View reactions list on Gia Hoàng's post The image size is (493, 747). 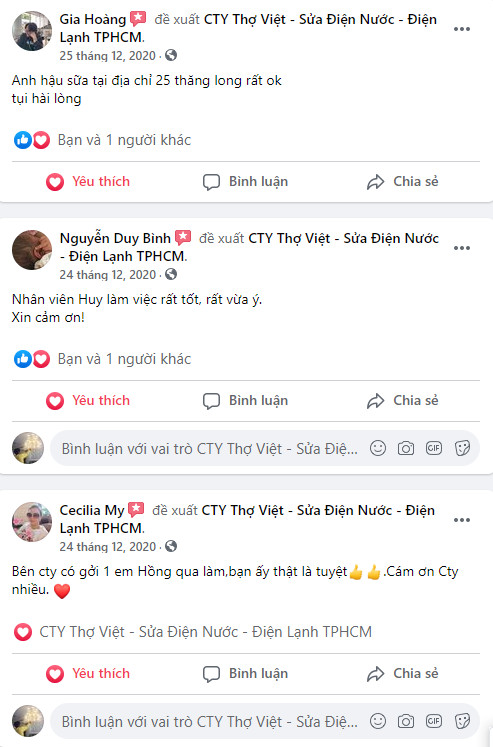pyautogui.click(x=124, y=140)
